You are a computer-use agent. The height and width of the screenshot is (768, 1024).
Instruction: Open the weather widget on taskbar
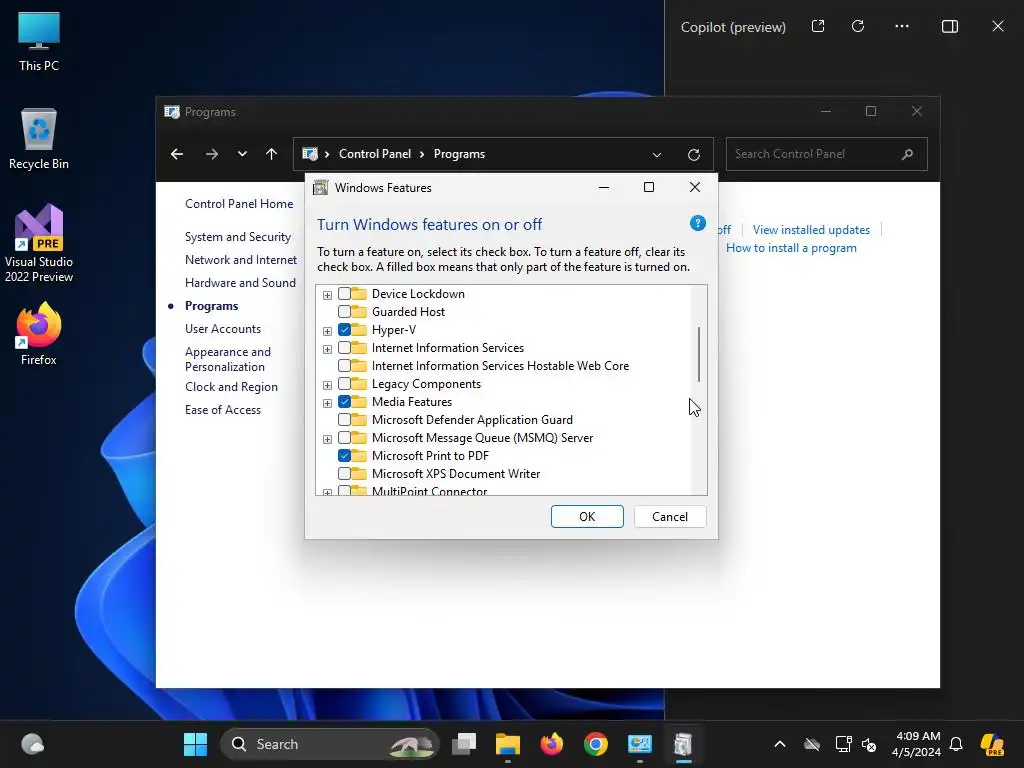coord(32,744)
